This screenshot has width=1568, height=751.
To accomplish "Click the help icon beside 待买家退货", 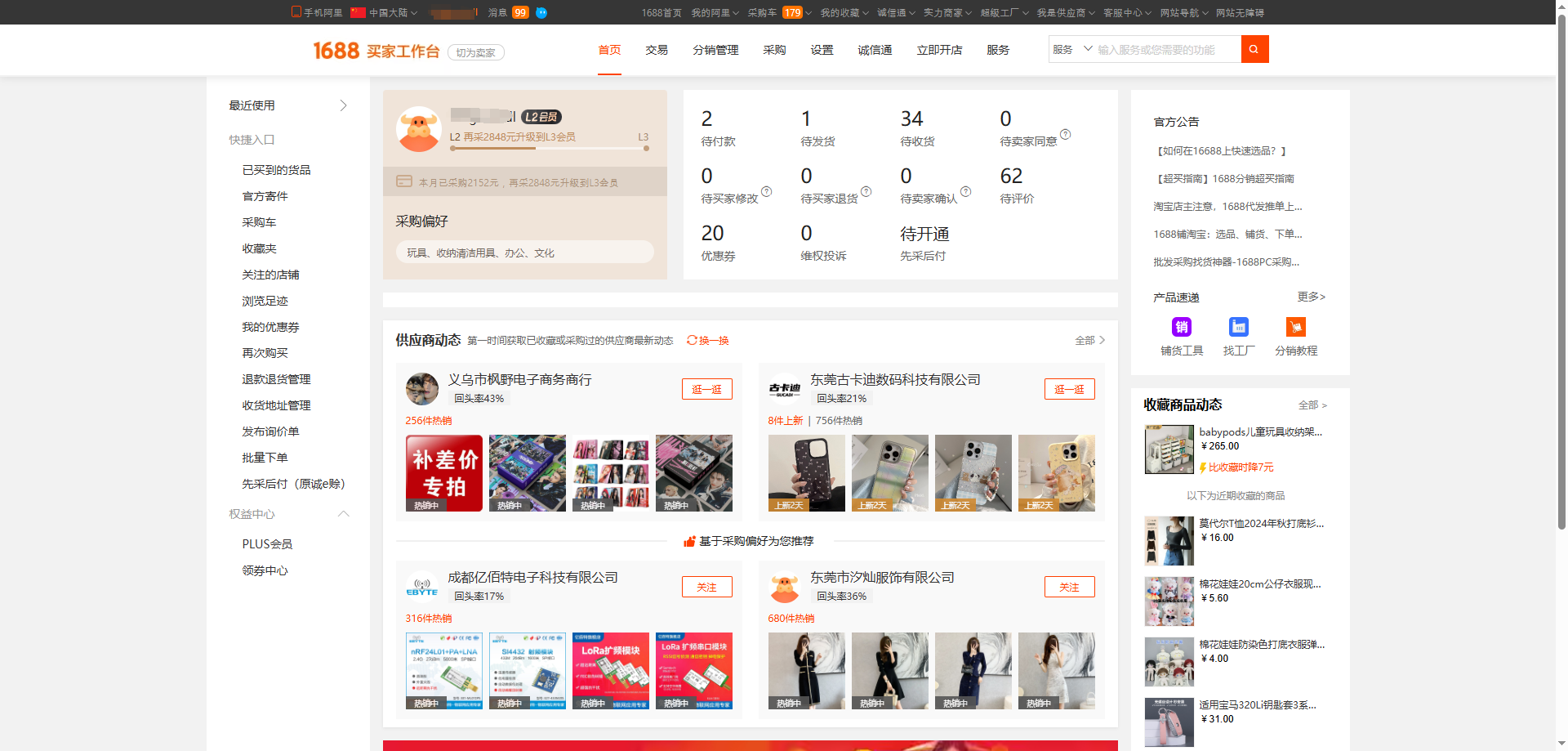I will coord(866,192).
